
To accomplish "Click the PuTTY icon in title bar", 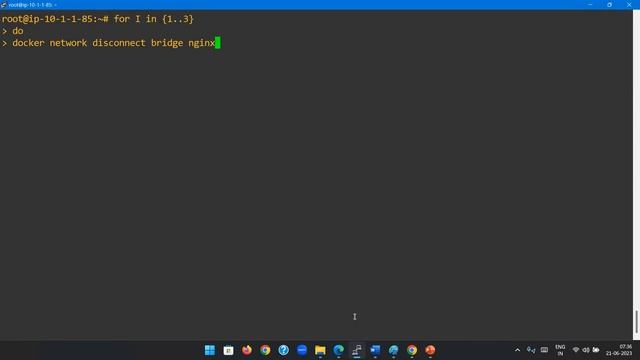I will pos(4,4).
